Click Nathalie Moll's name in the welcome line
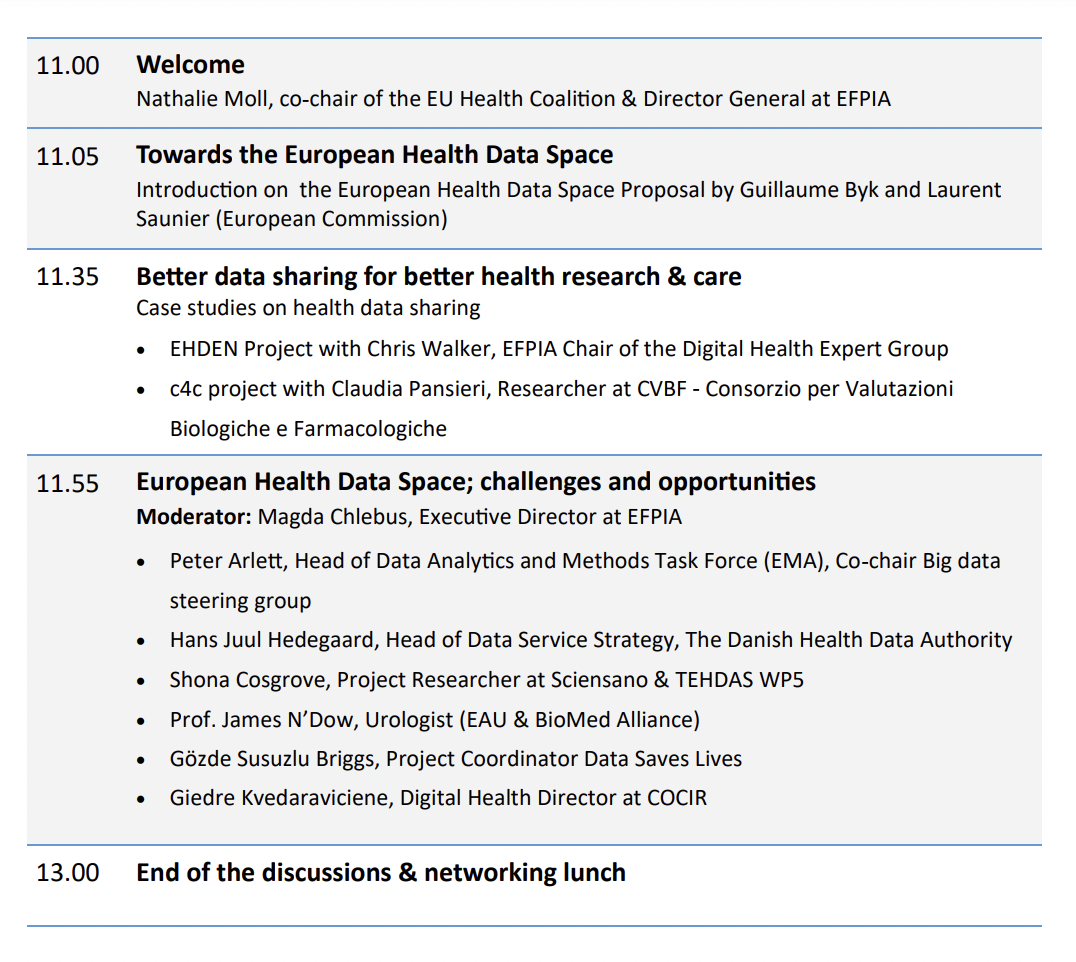The width and height of the screenshot is (1076, 962). tap(204, 99)
